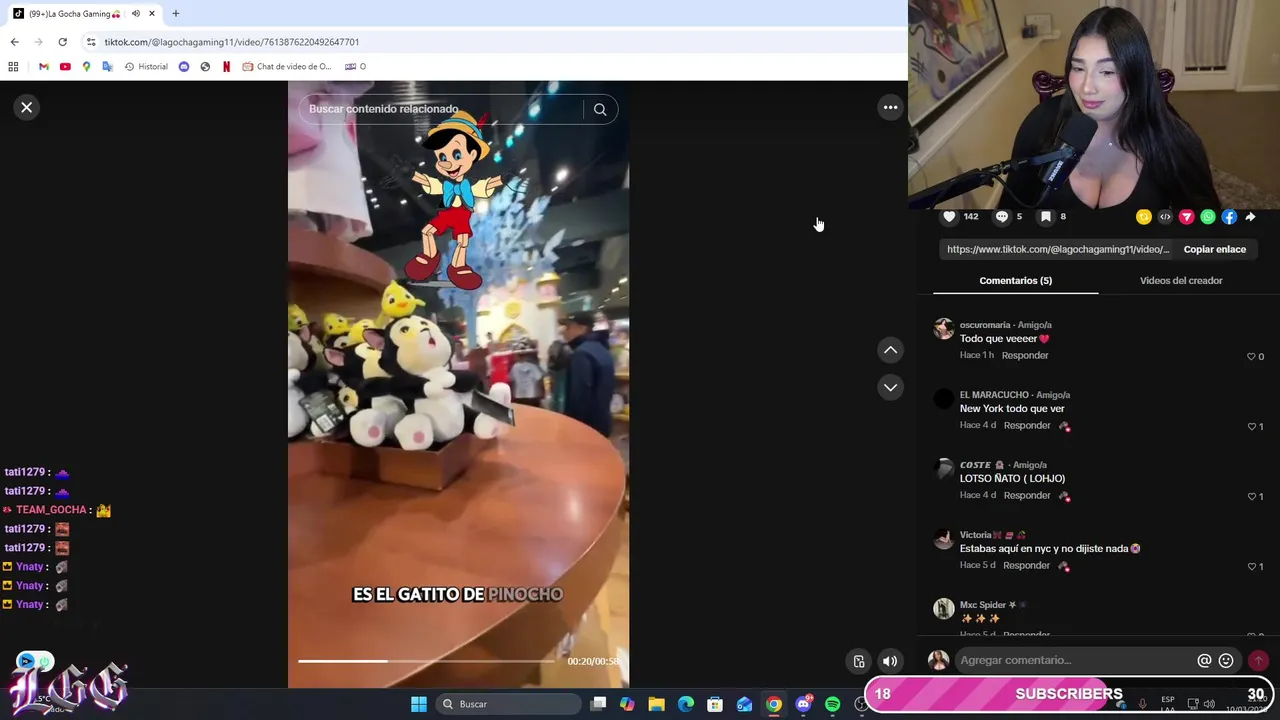
Task: Open the Gmail bookmark
Action: click(43, 66)
